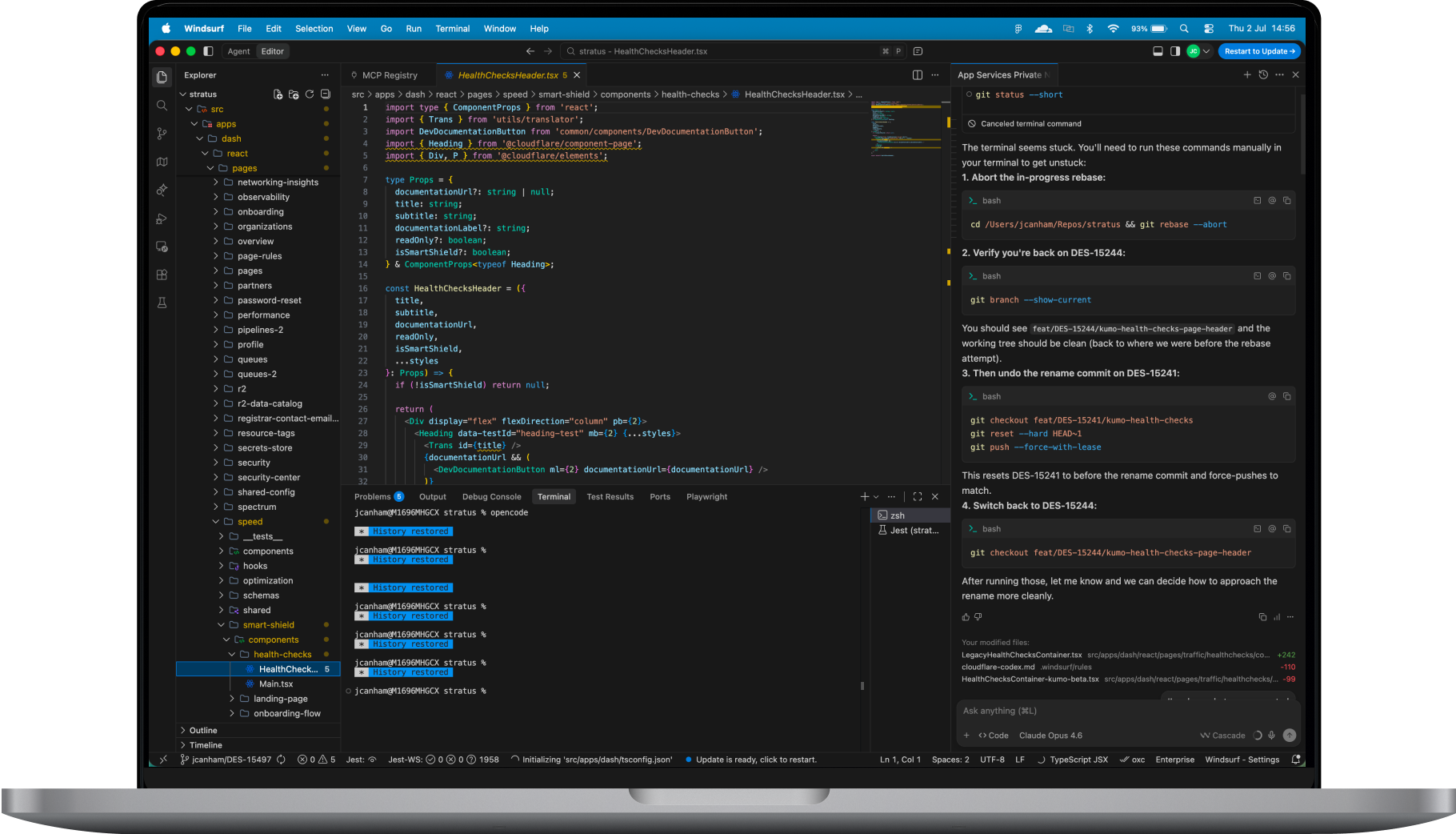Image resolution: width=1456 pixels, height=834 pixels.
Task: Open the Testing flask view
Action: point(162,303)
